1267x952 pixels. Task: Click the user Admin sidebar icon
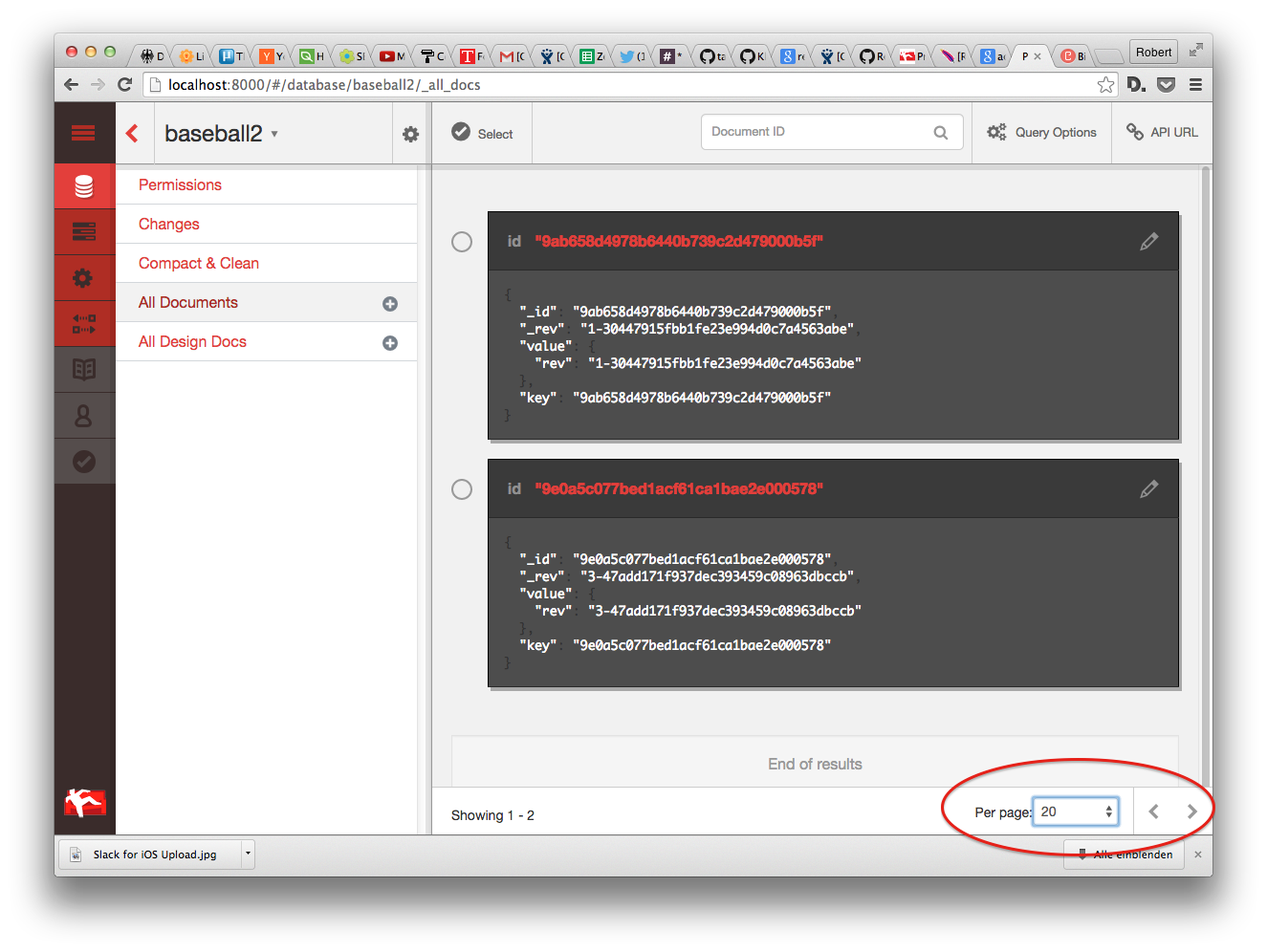tap(84, 416)
